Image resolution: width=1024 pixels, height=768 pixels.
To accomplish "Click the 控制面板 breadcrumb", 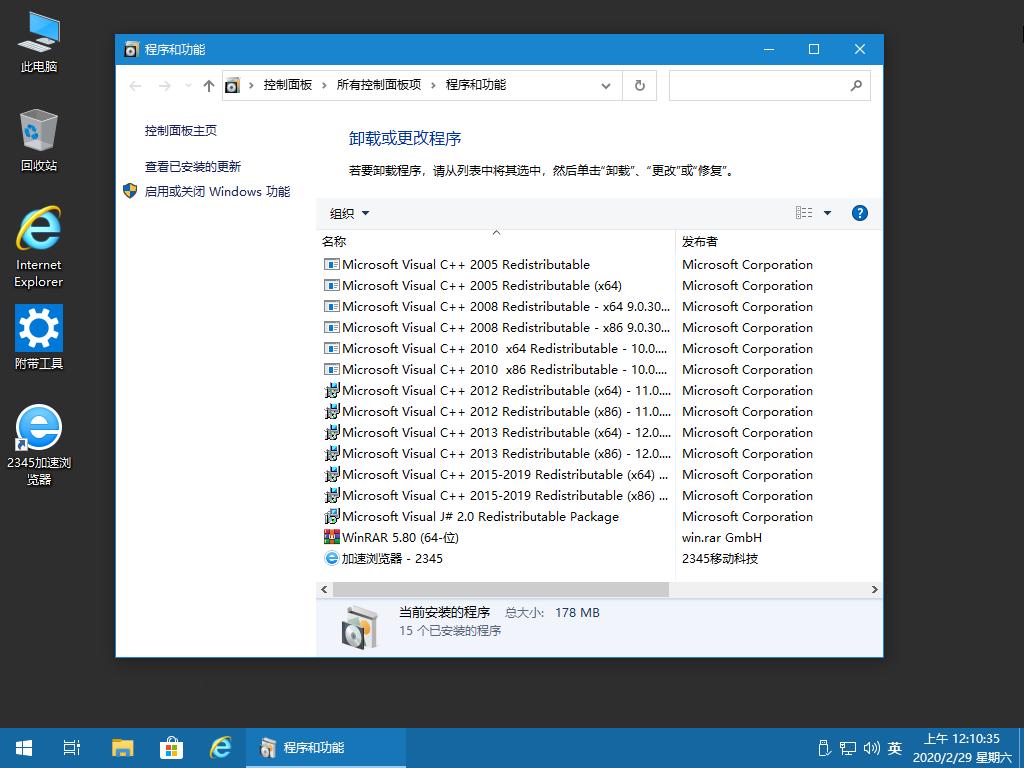I will 288,85.
